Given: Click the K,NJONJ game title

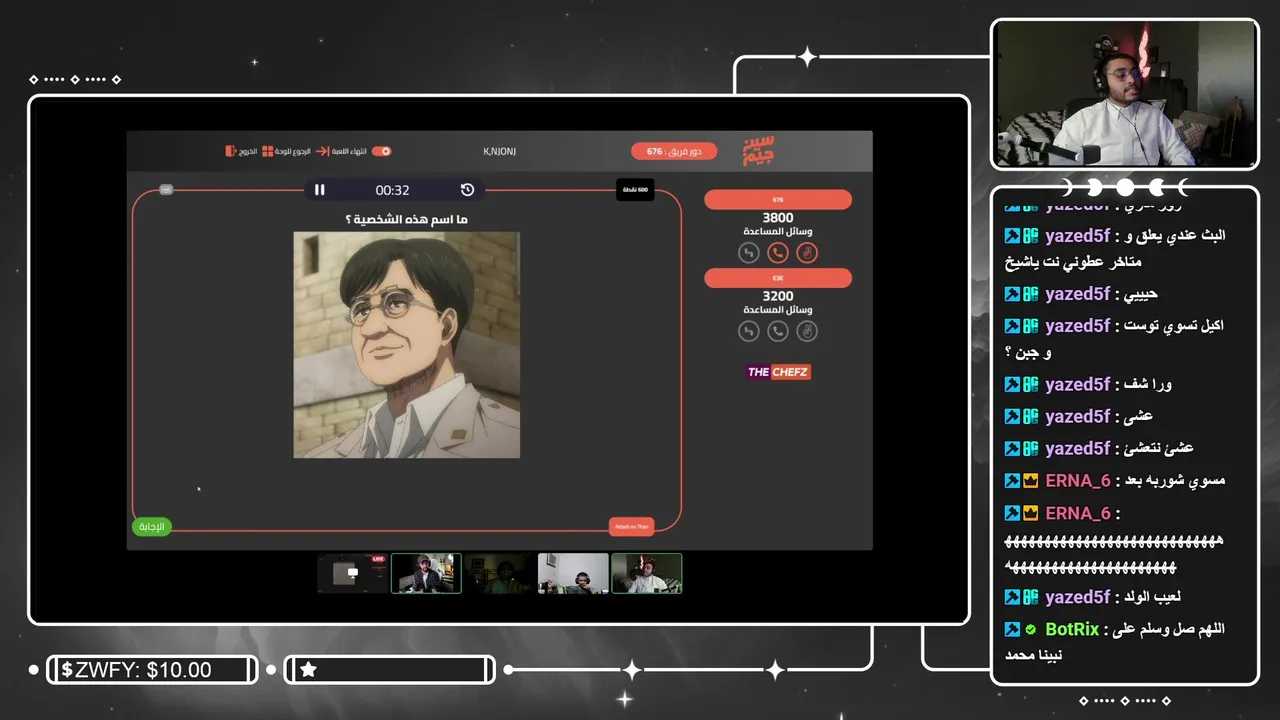Looking at the screenshot, I should [500, 151].
